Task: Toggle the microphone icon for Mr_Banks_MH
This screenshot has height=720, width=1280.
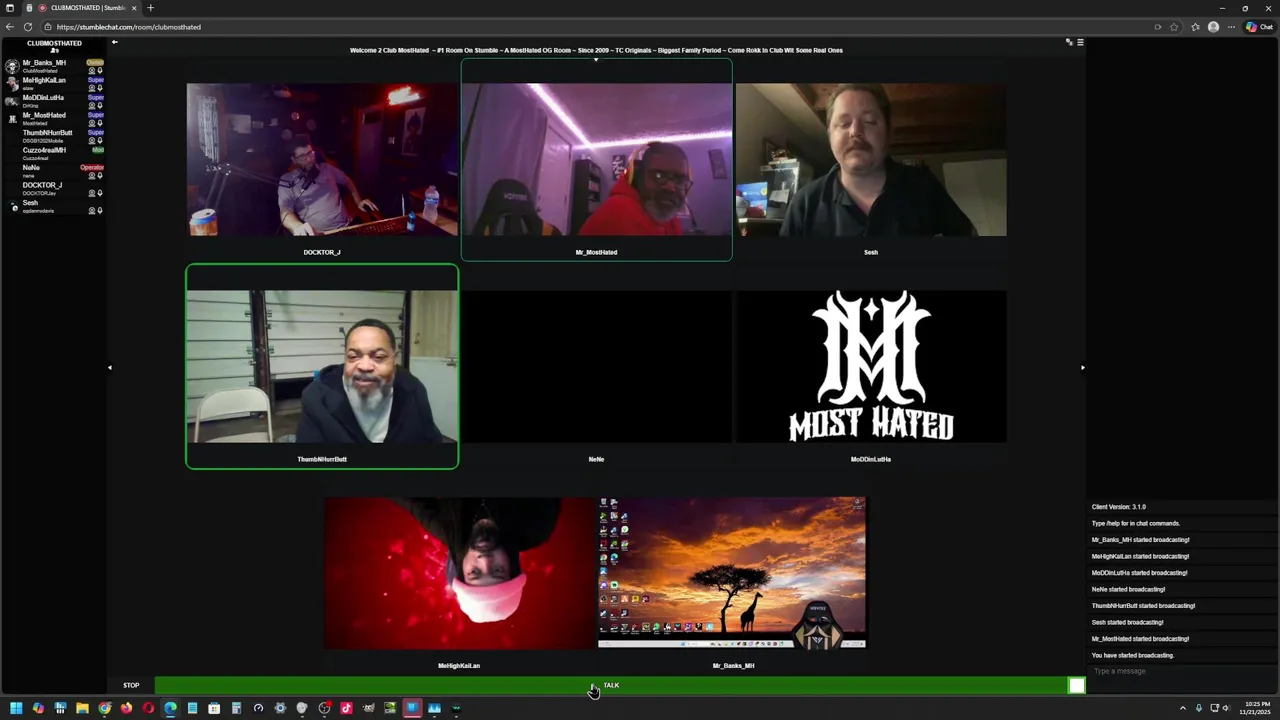Action: [100, 71]
